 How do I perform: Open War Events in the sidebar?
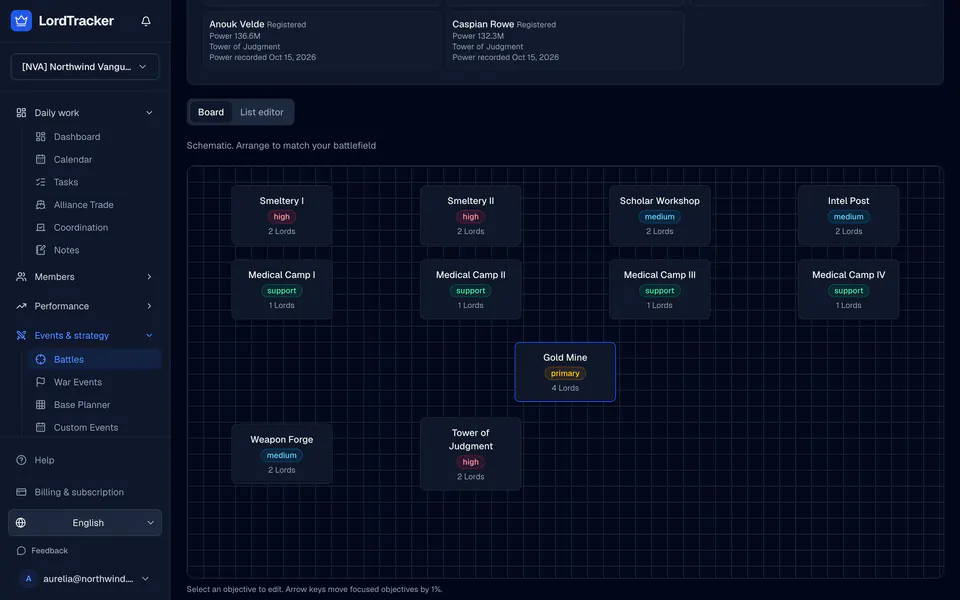(95, 382)
